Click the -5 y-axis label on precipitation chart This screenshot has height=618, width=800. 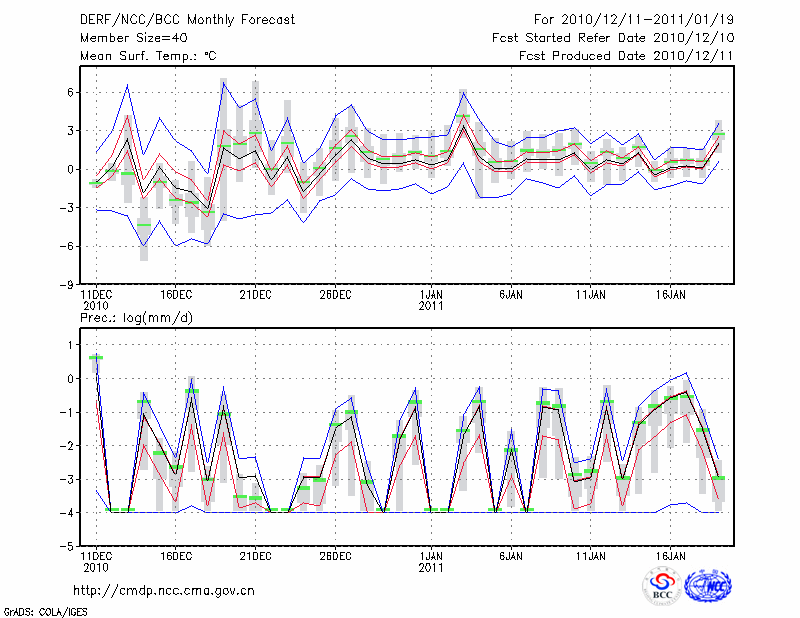point(69,547)
